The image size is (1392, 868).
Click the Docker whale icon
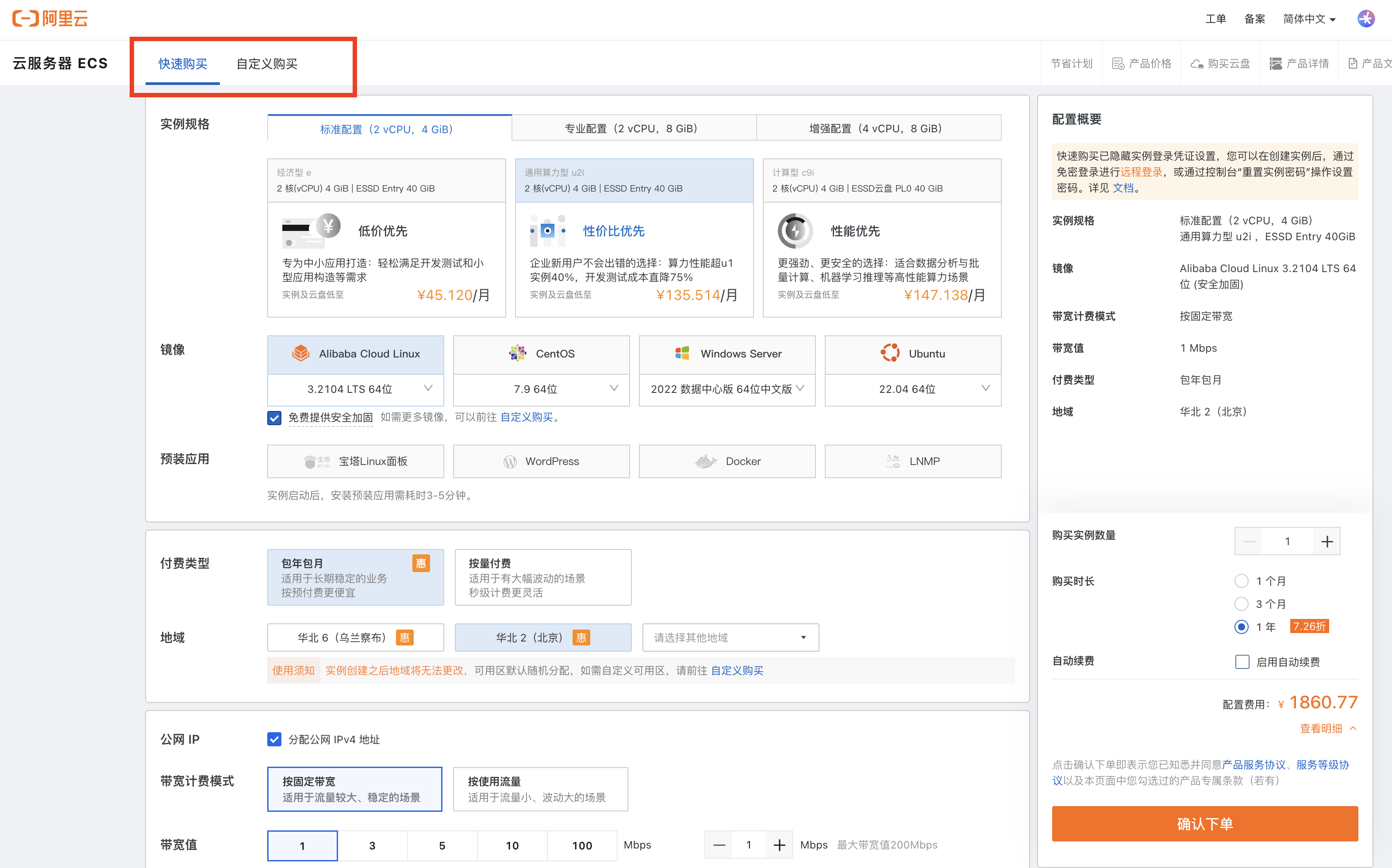point(705,461)
